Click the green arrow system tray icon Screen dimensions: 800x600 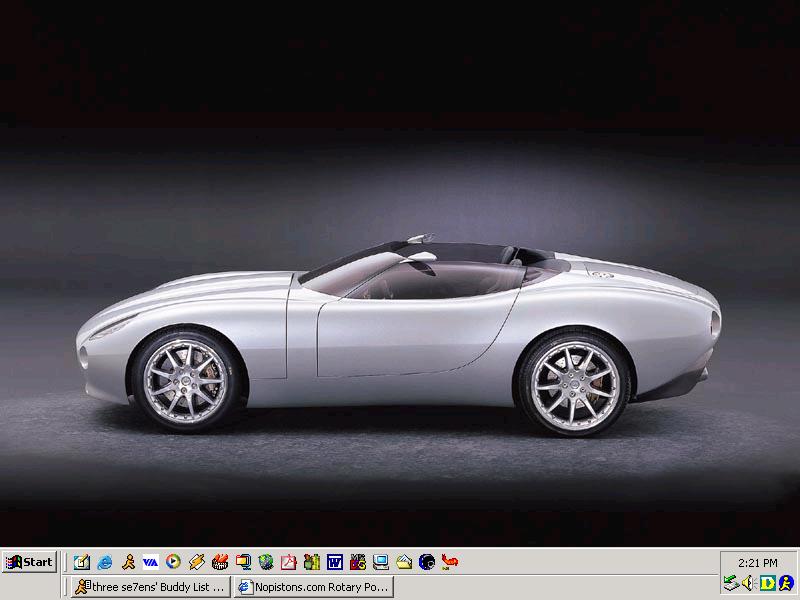[731, 584]
